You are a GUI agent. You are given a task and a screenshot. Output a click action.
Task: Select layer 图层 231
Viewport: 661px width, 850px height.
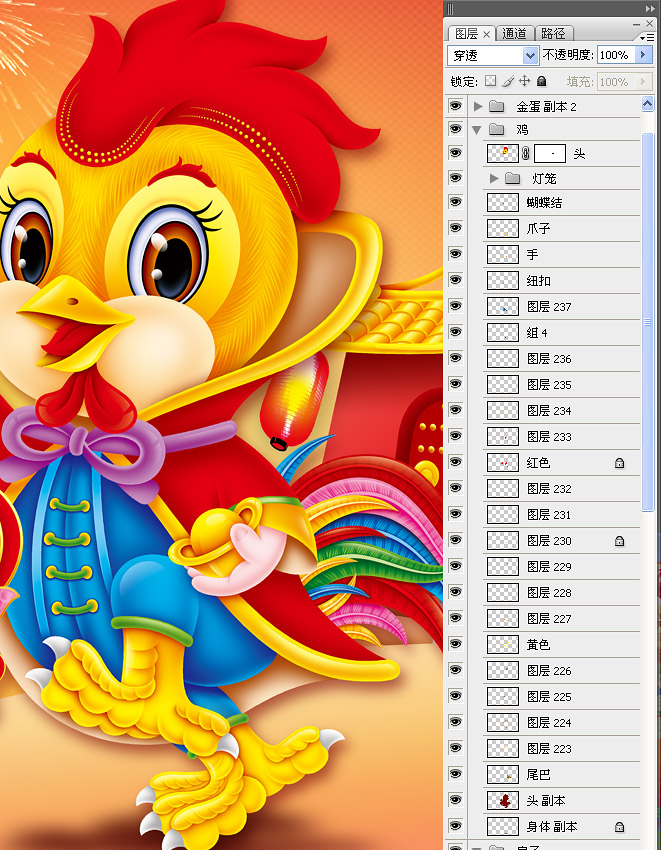pyautogui.click(x=561, y=514)
